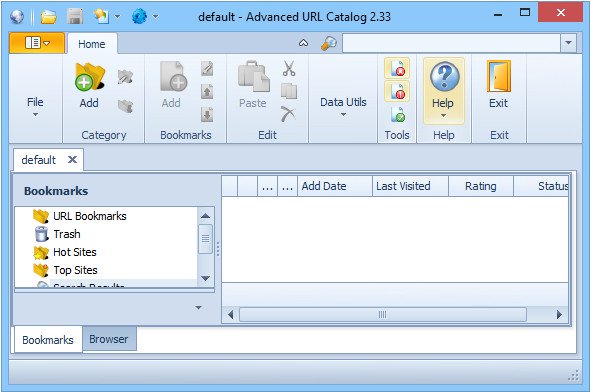Open file using folder icon in quick access bar
Screen dimensions: 591x392
coord(49,17)
